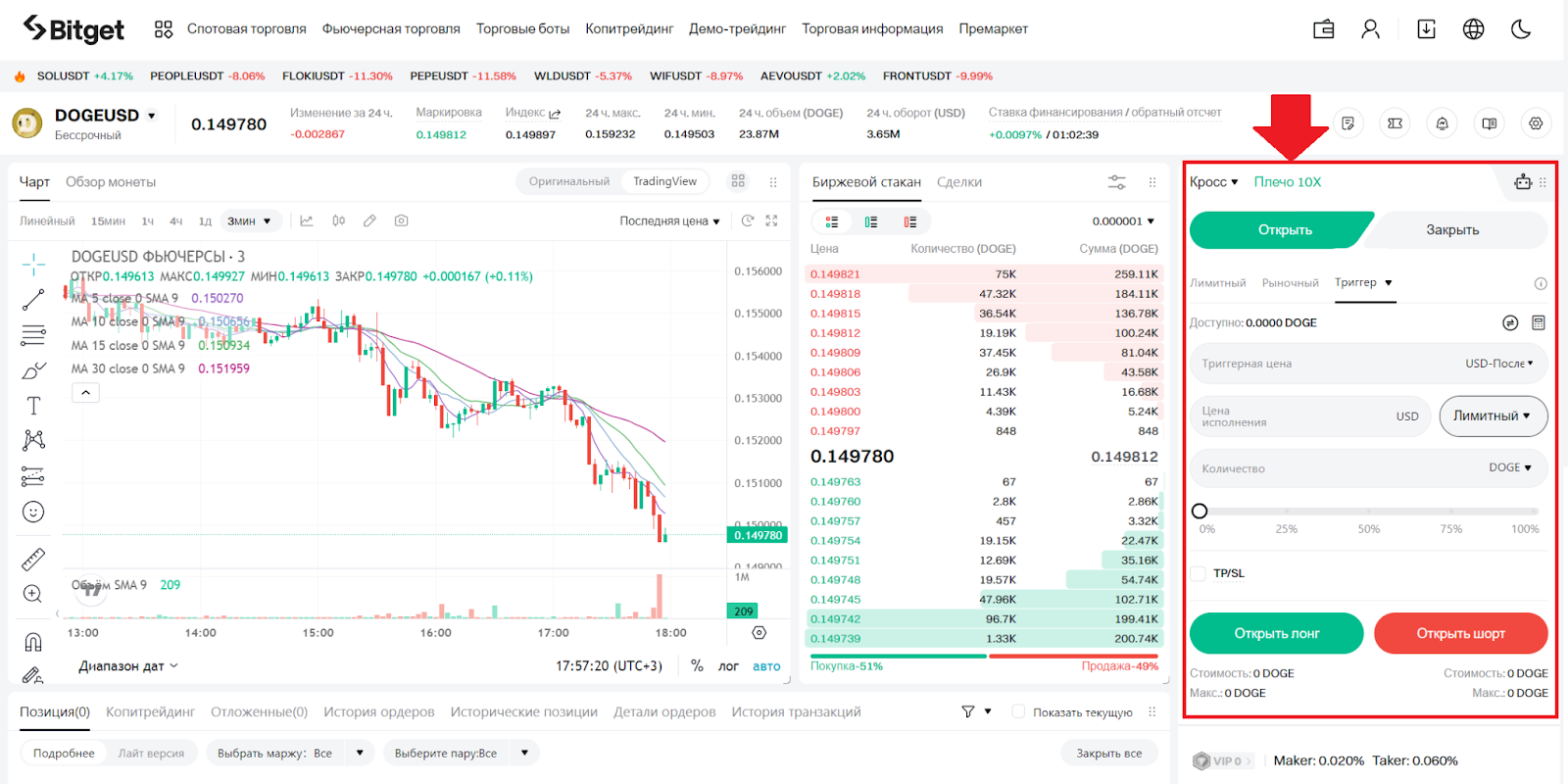Screen dimensions: 1568x784
Task: Open the Триггер order type dropdown
Action: coord(1364,282)
